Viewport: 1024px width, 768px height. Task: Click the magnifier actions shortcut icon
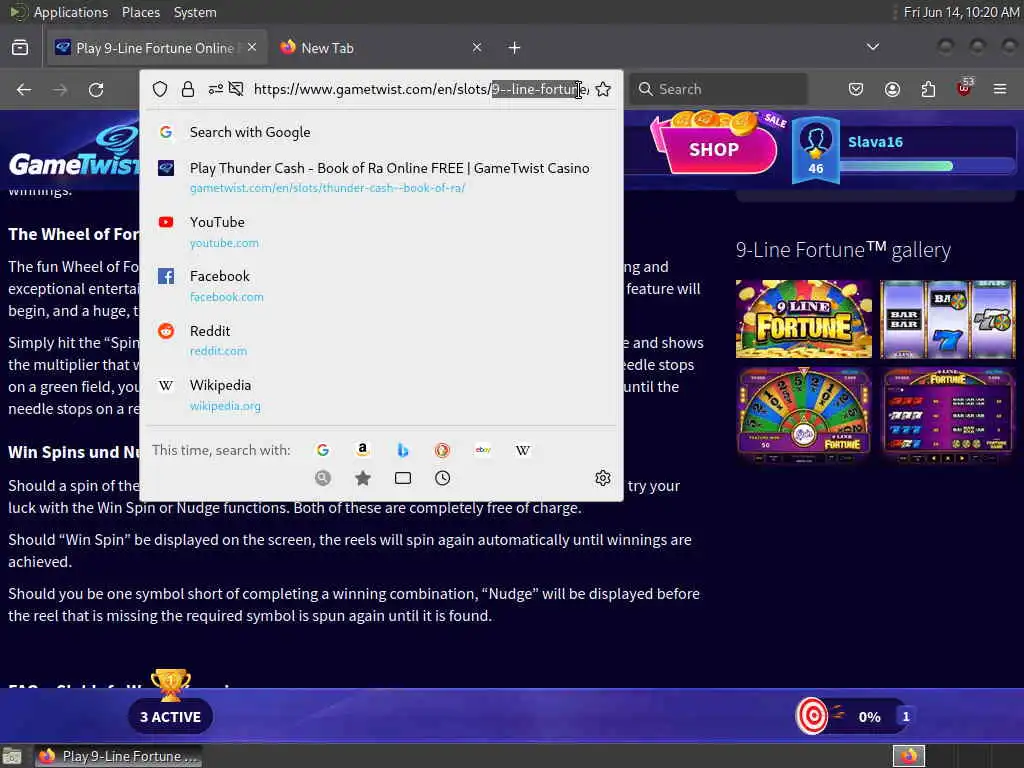(x=323, y=479)
